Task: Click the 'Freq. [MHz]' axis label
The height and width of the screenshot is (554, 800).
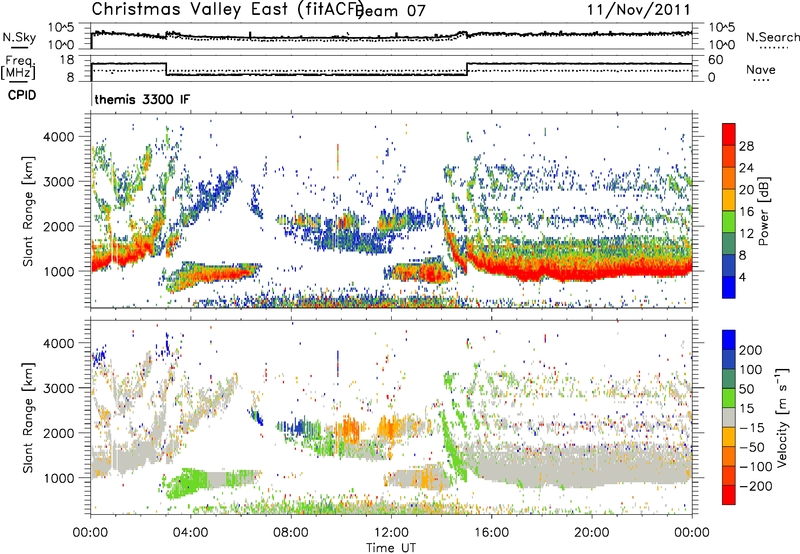Action: pyautogui.click(x=18, y=67)
